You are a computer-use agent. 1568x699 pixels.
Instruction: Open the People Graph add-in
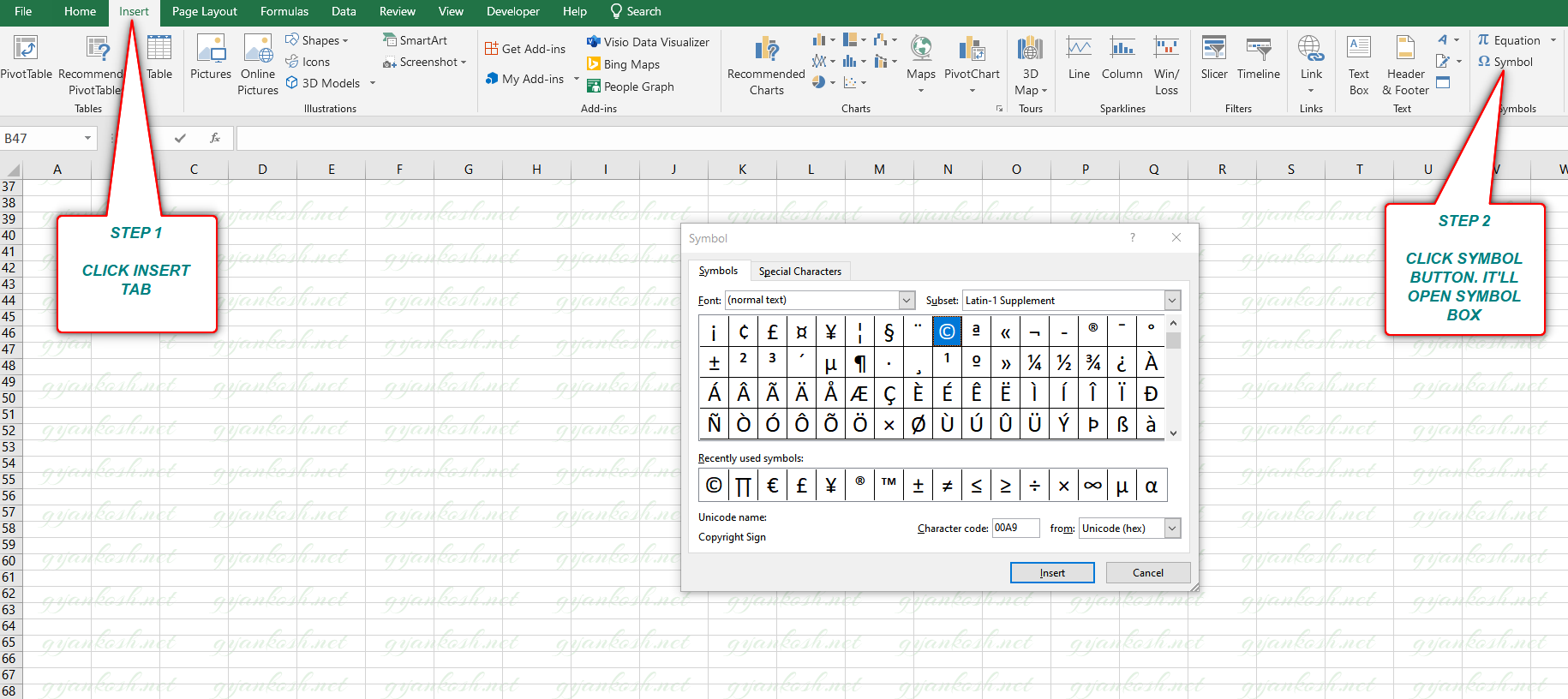(630, 87)
